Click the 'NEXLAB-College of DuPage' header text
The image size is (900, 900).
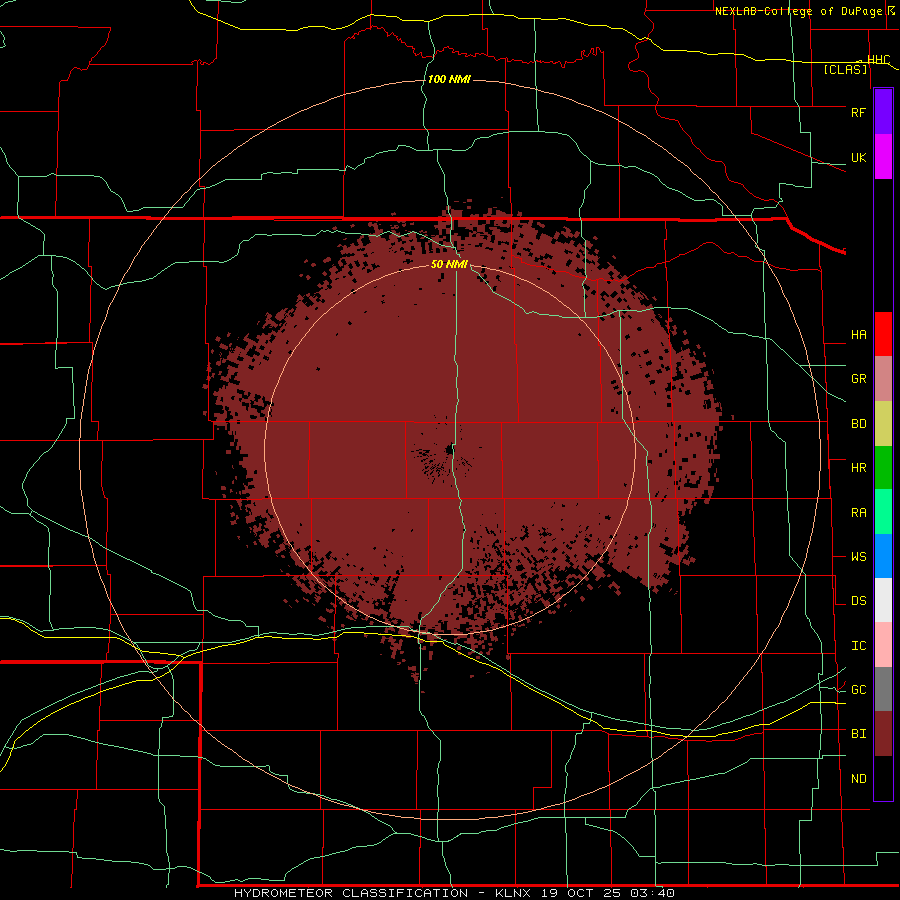click(x=800, y=11)
